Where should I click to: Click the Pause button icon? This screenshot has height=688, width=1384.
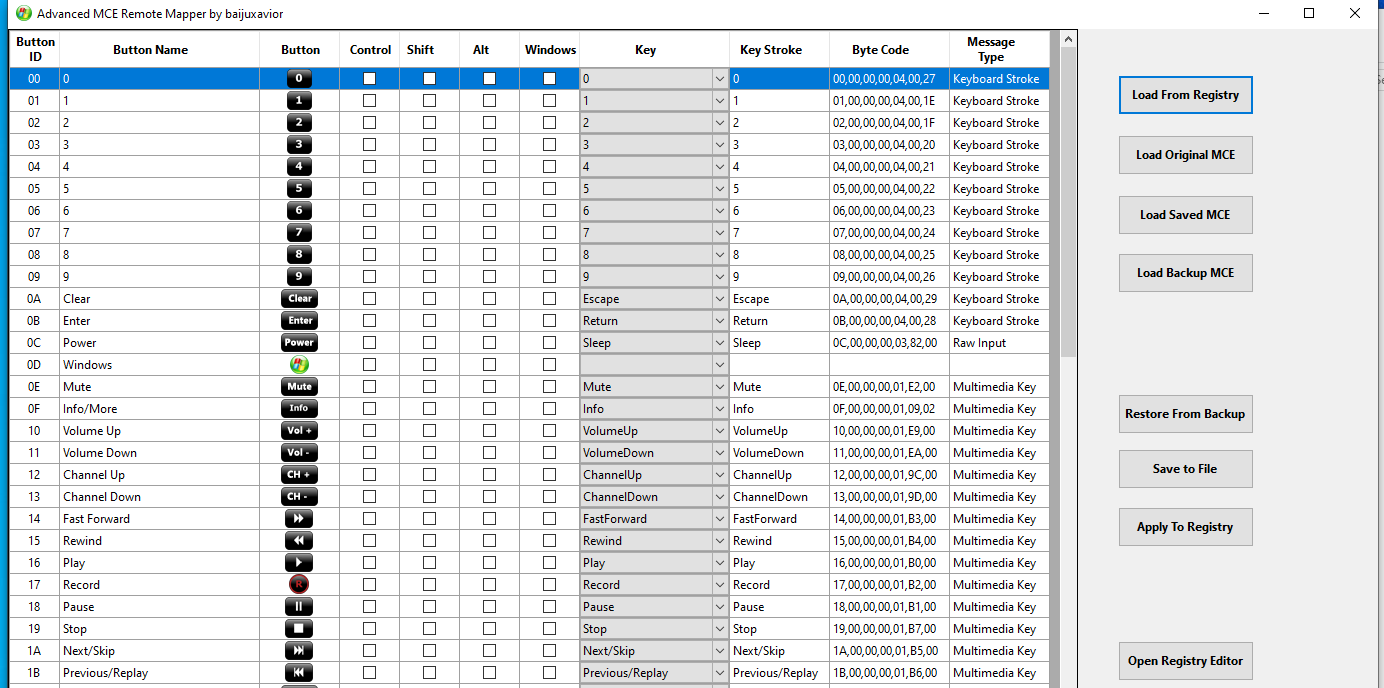(299, 606)
